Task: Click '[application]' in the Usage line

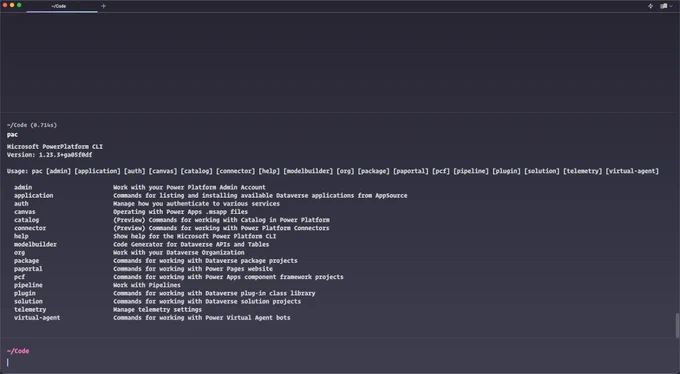Action: point(97,171)
